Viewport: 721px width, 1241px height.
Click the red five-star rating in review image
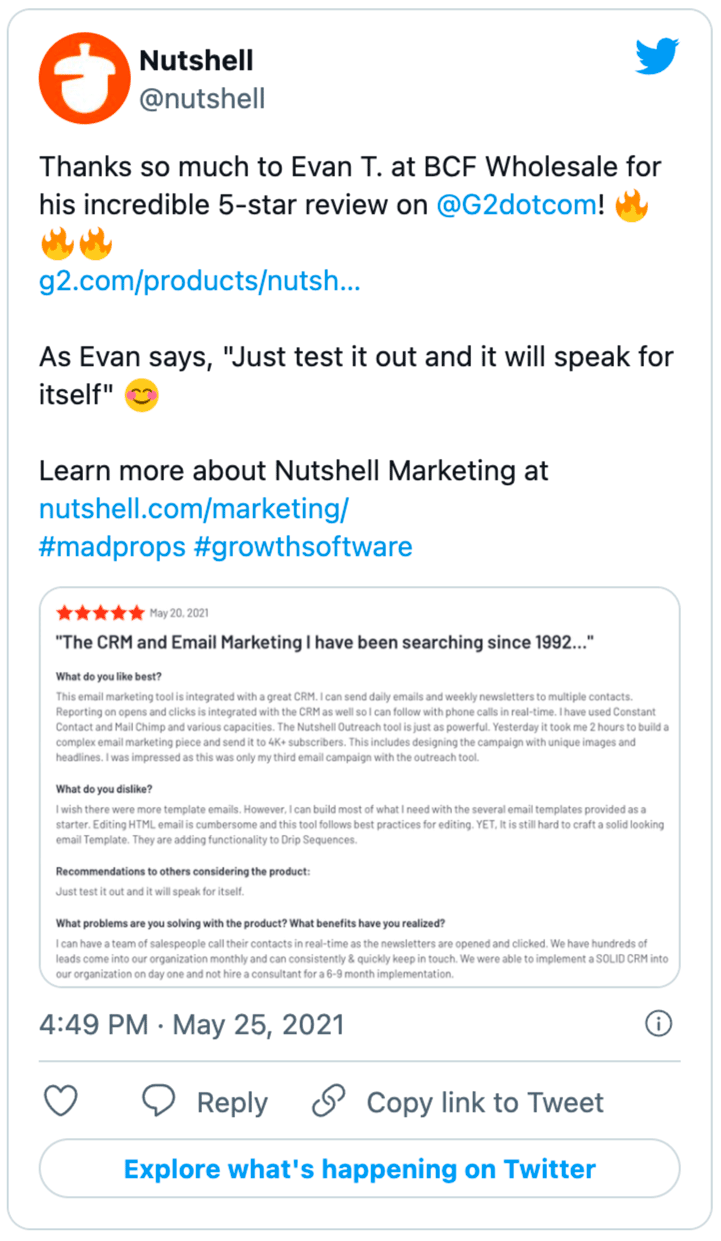tap(100, 613)
